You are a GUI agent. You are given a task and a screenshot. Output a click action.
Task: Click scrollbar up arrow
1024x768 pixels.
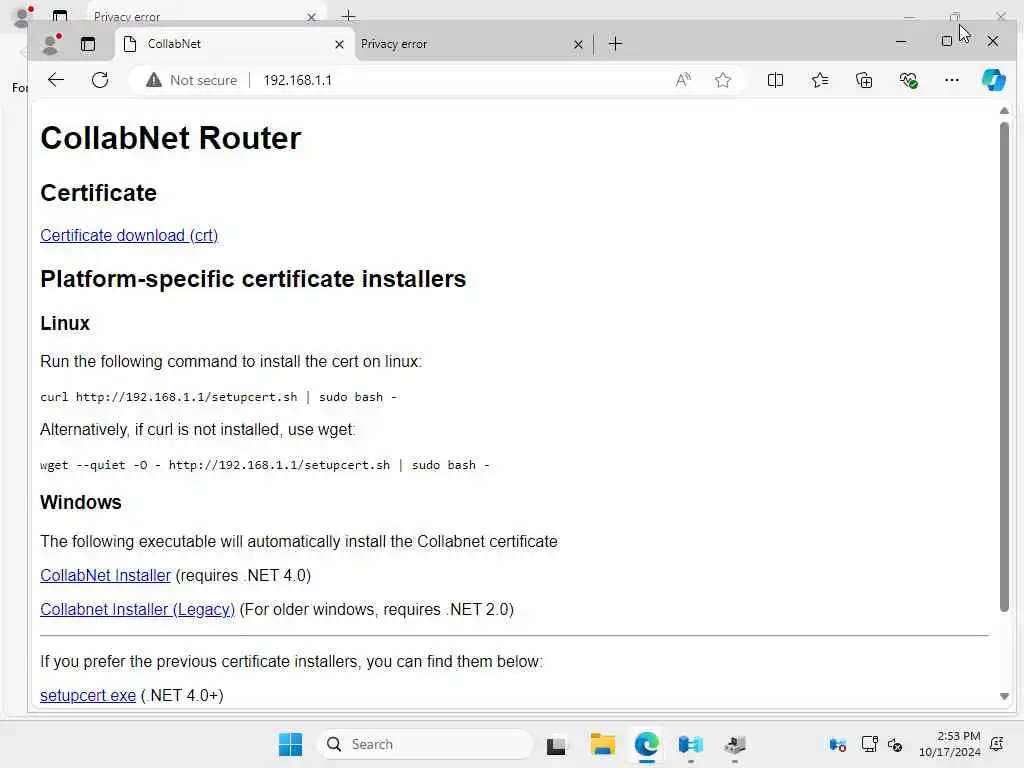tap(1004, 110)
